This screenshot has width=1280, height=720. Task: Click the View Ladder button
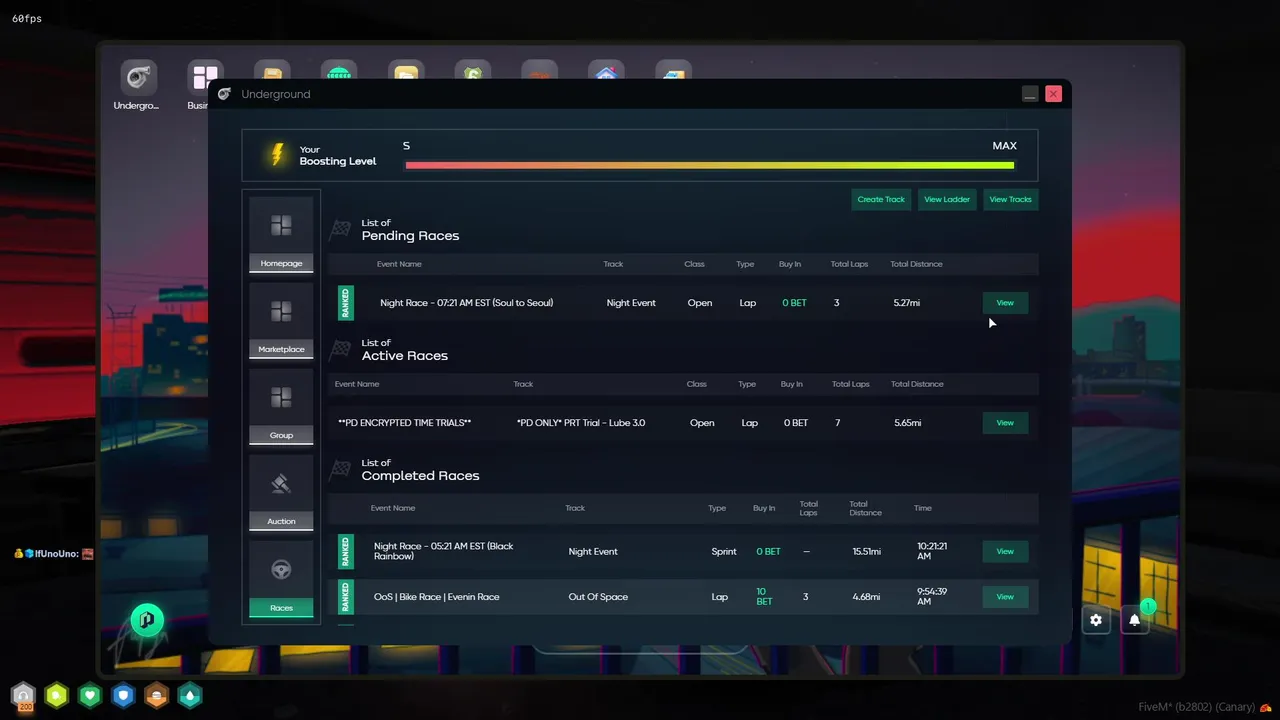pos(947,199)
